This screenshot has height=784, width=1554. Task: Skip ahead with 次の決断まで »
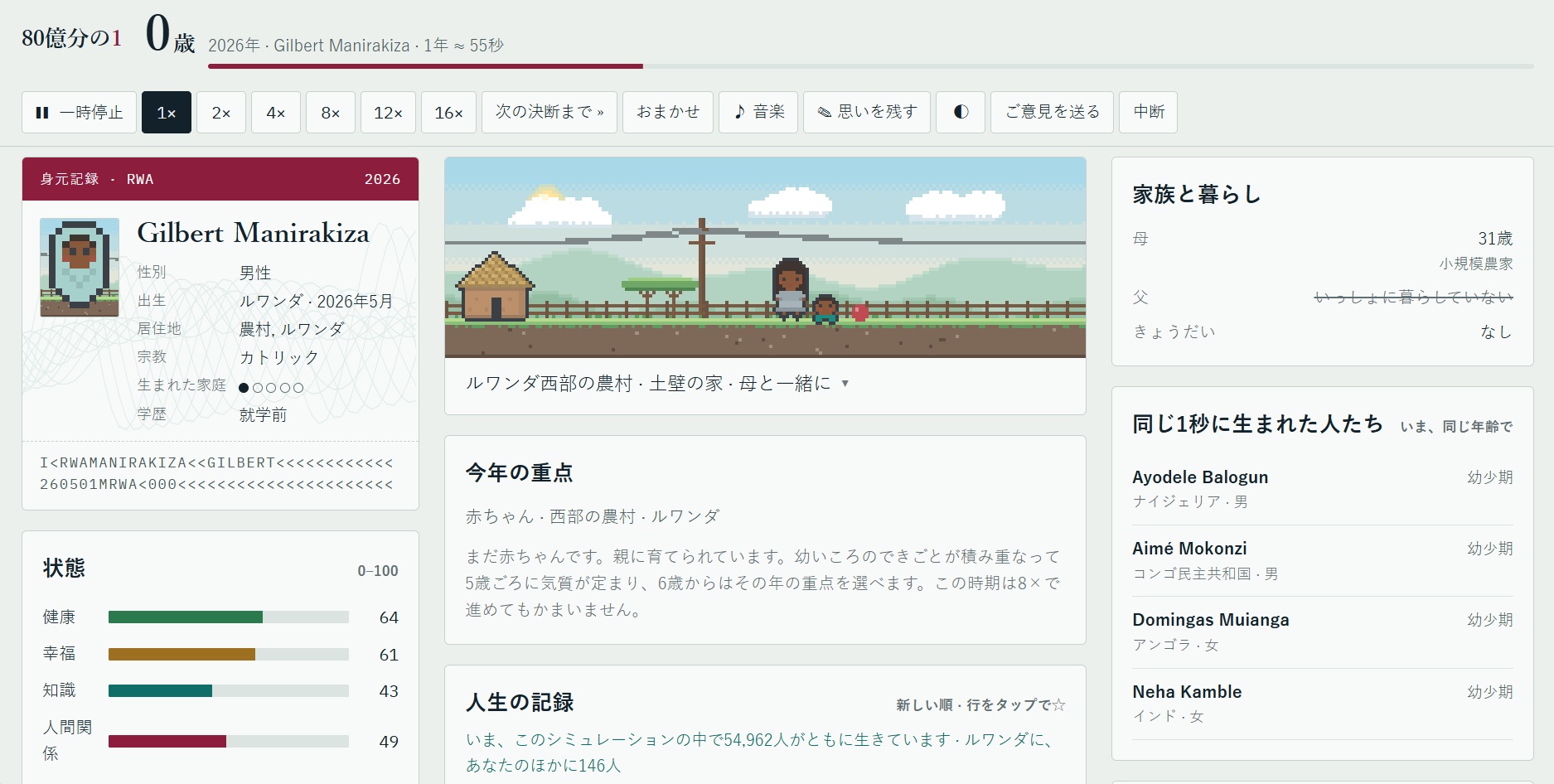549,112
